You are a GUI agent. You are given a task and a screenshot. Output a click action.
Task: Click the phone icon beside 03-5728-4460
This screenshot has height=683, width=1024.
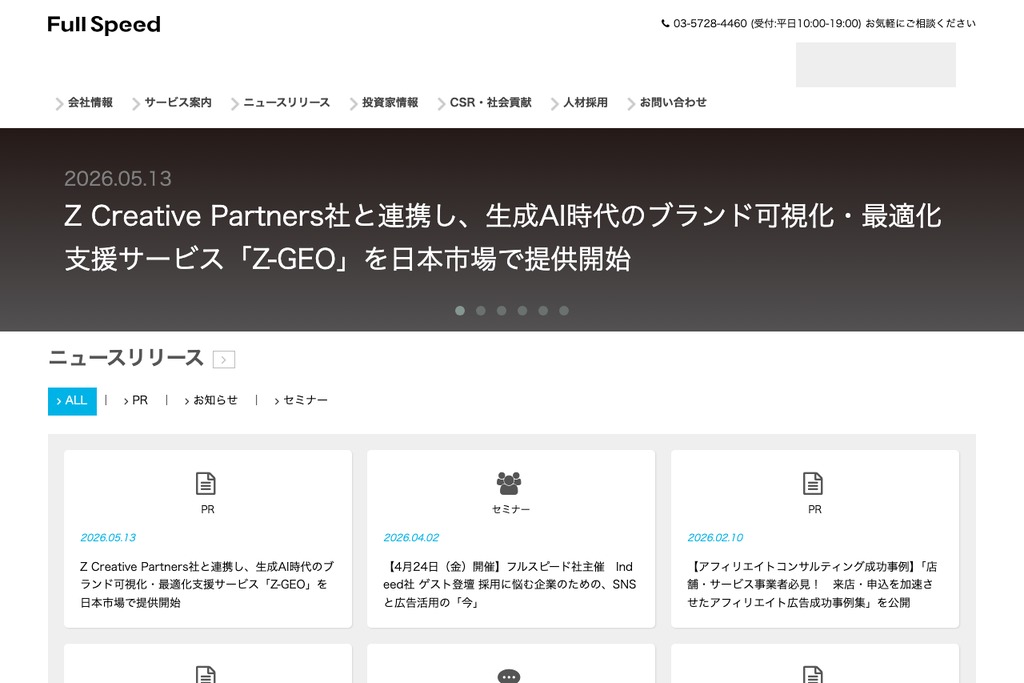[x=665, y=24]
